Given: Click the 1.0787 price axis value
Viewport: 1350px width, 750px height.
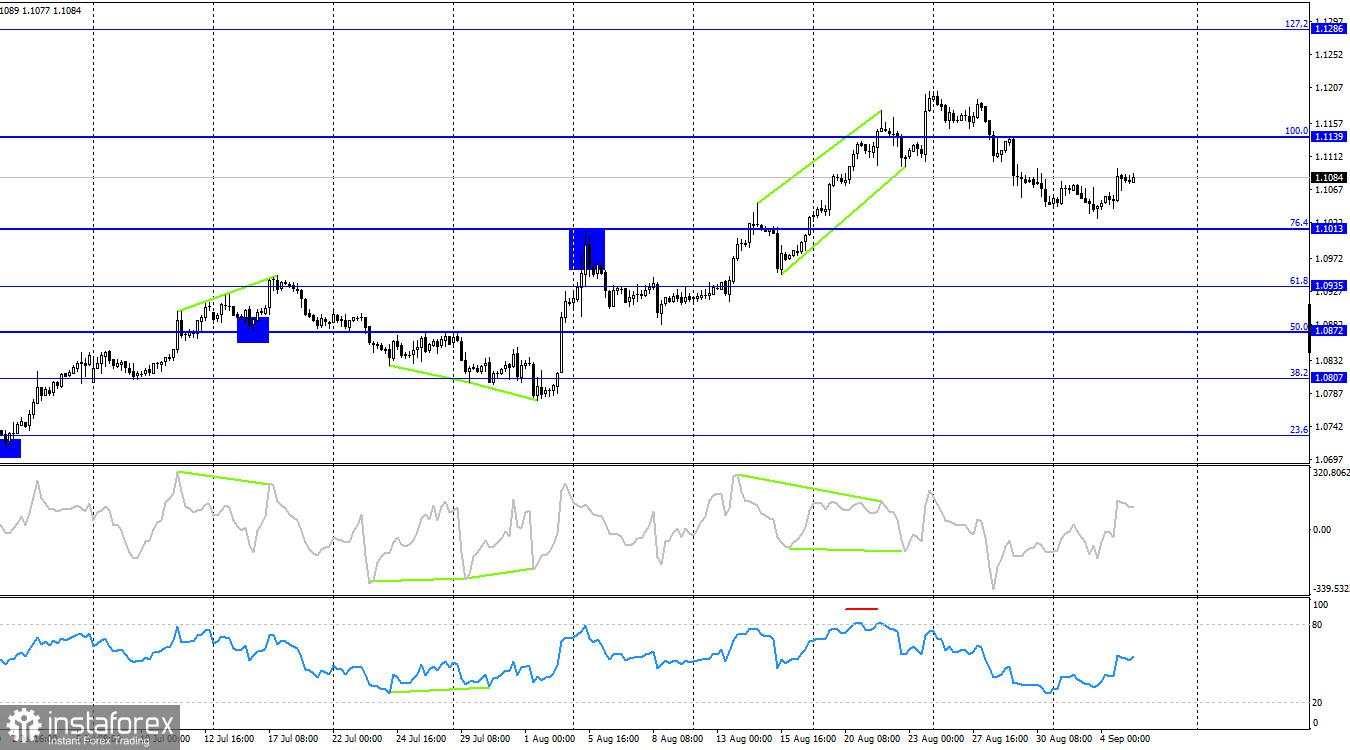Looking at the screenshot, I should coord(1330,393).
